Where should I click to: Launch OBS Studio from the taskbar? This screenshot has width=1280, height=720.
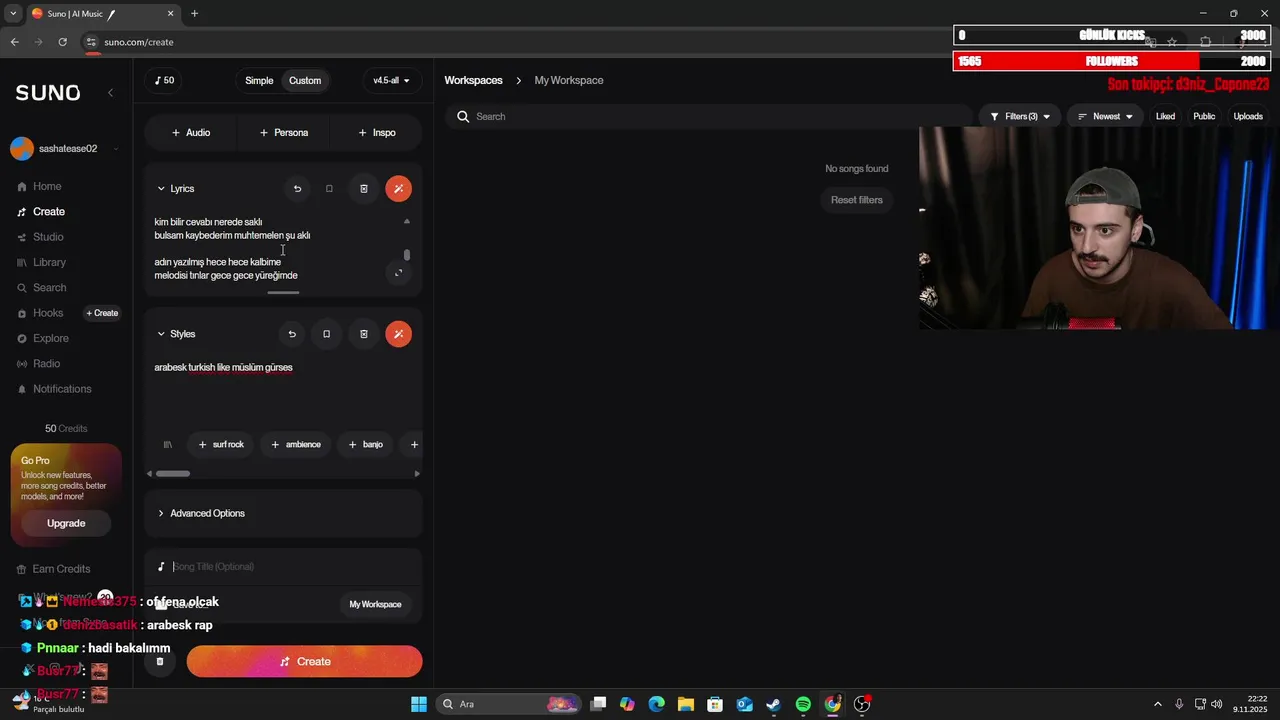(862, 704)
